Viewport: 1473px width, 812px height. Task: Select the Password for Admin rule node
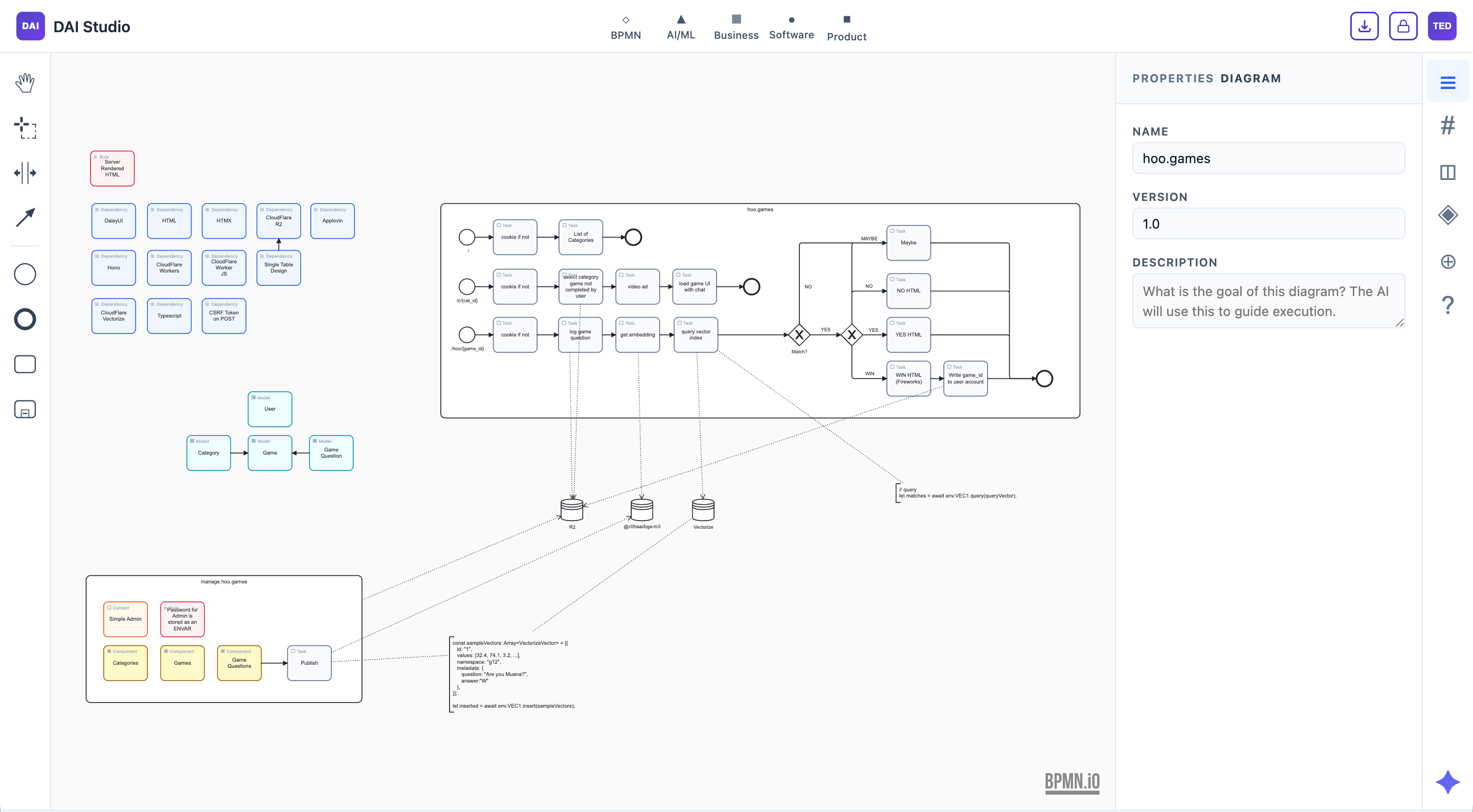183,619
